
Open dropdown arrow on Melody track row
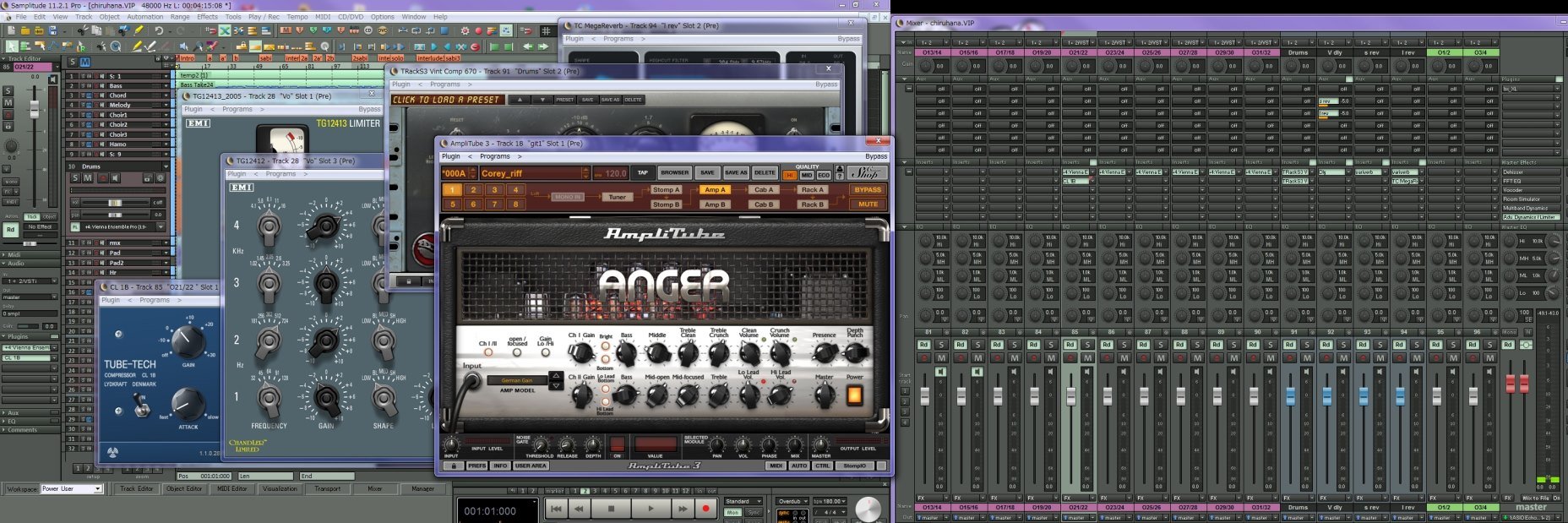coord(166,105)
